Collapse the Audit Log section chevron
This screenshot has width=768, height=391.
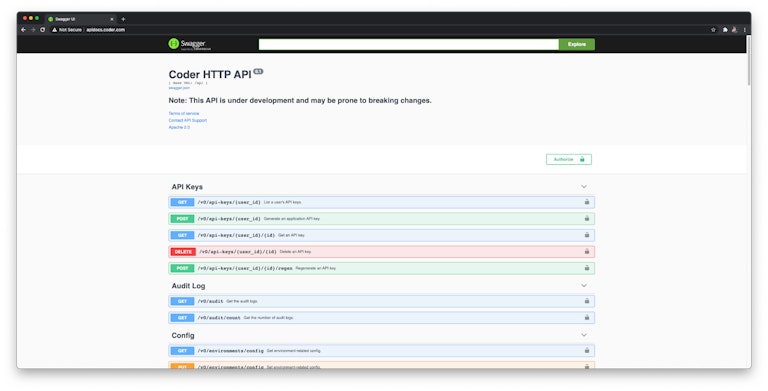tap(584, 286)
